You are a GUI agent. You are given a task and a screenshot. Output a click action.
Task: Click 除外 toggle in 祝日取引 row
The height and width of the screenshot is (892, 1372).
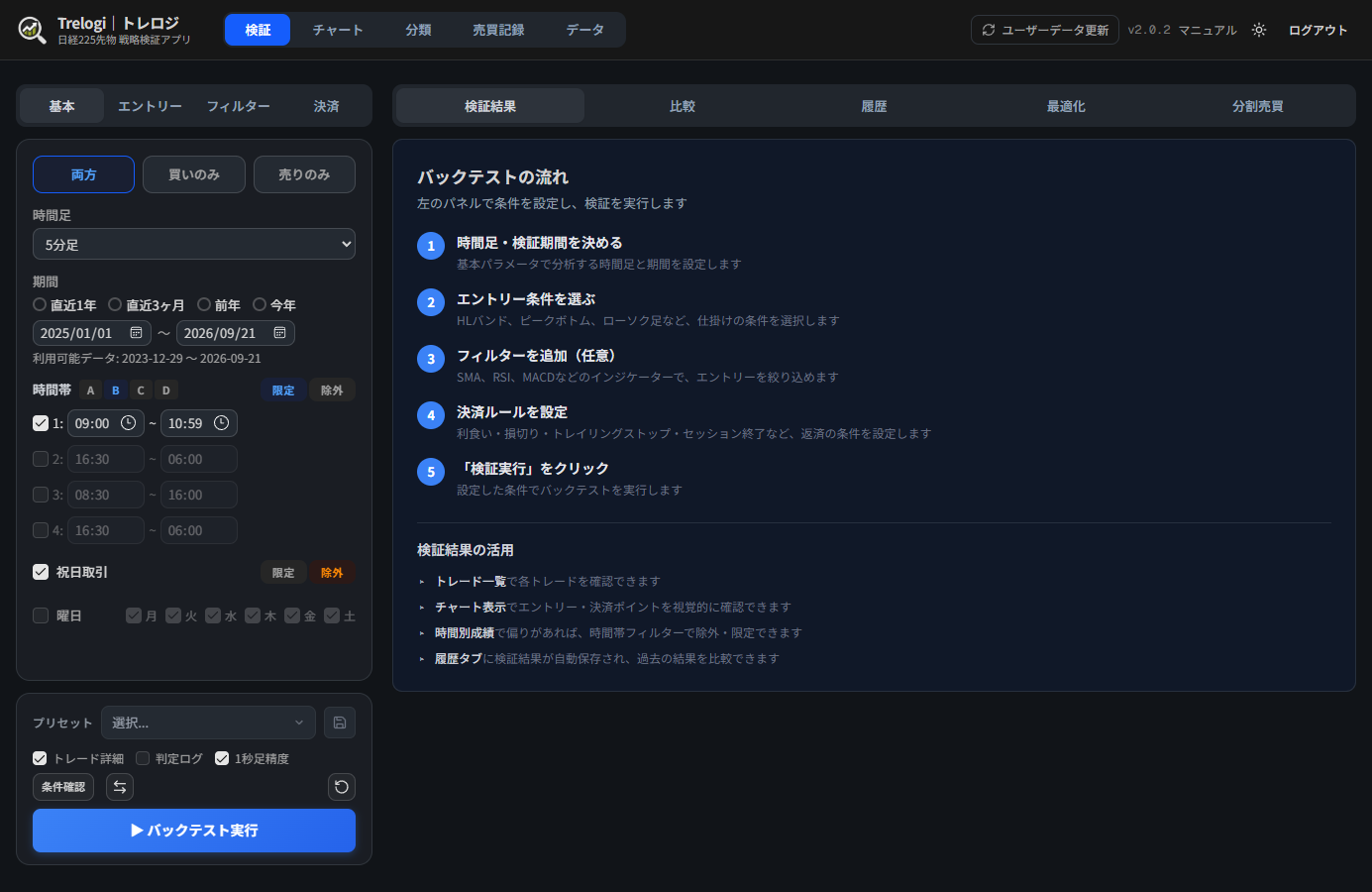tap(332, 573)
